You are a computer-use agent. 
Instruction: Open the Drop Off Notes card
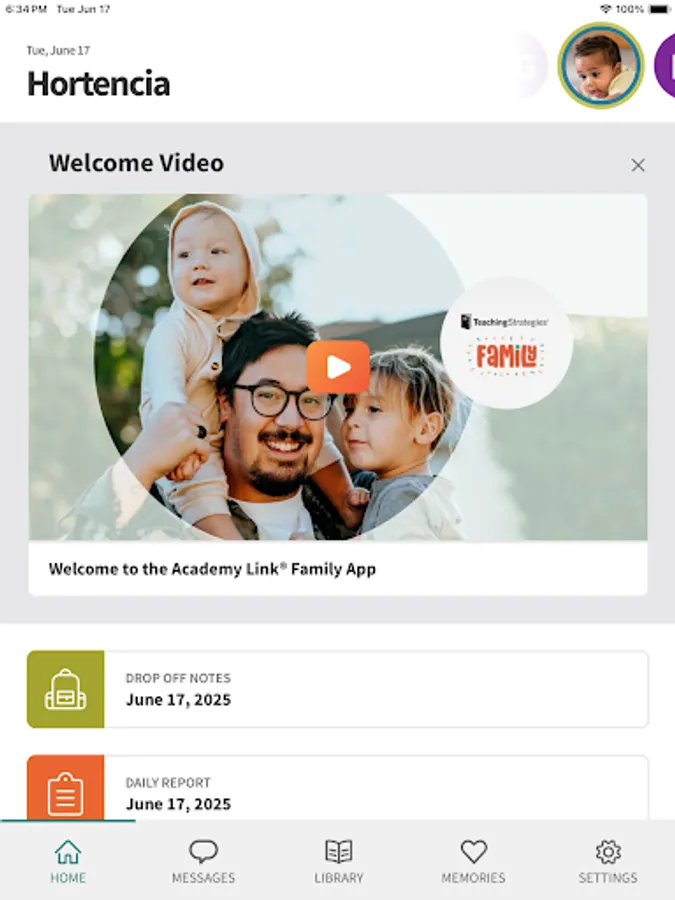338,689
